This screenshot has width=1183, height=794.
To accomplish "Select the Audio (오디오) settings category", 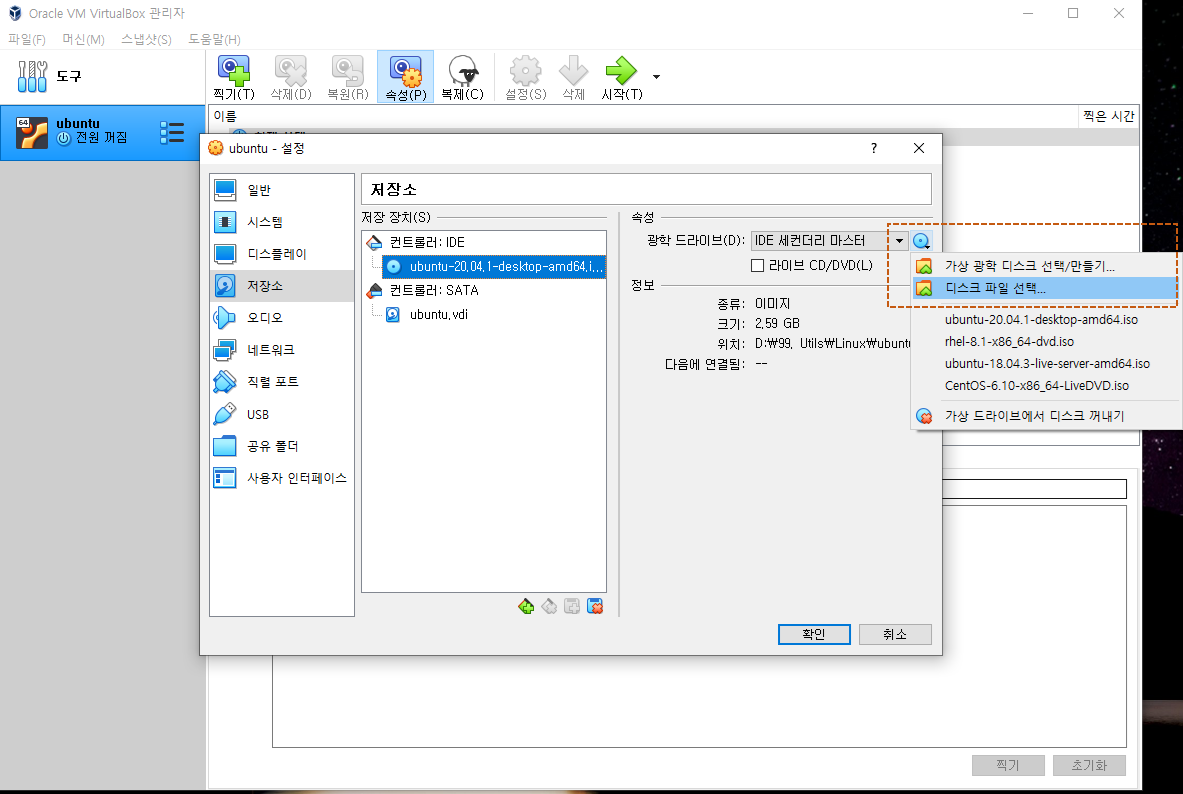I will coord(282,318).
